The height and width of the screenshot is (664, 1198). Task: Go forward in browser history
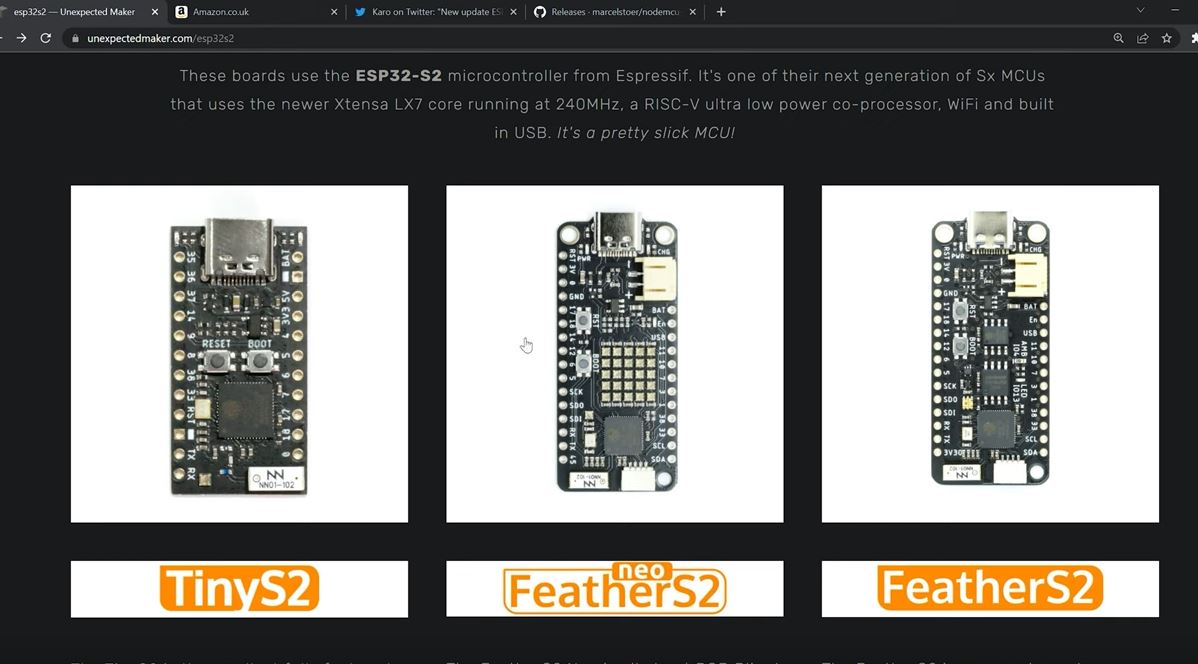click(x=21, y=37)
